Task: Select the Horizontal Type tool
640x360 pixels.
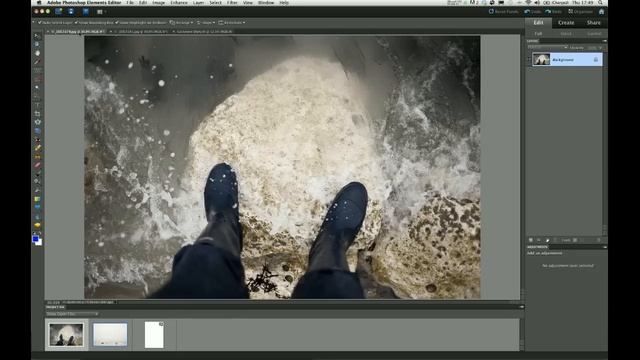Action: (x=37, y=105)
